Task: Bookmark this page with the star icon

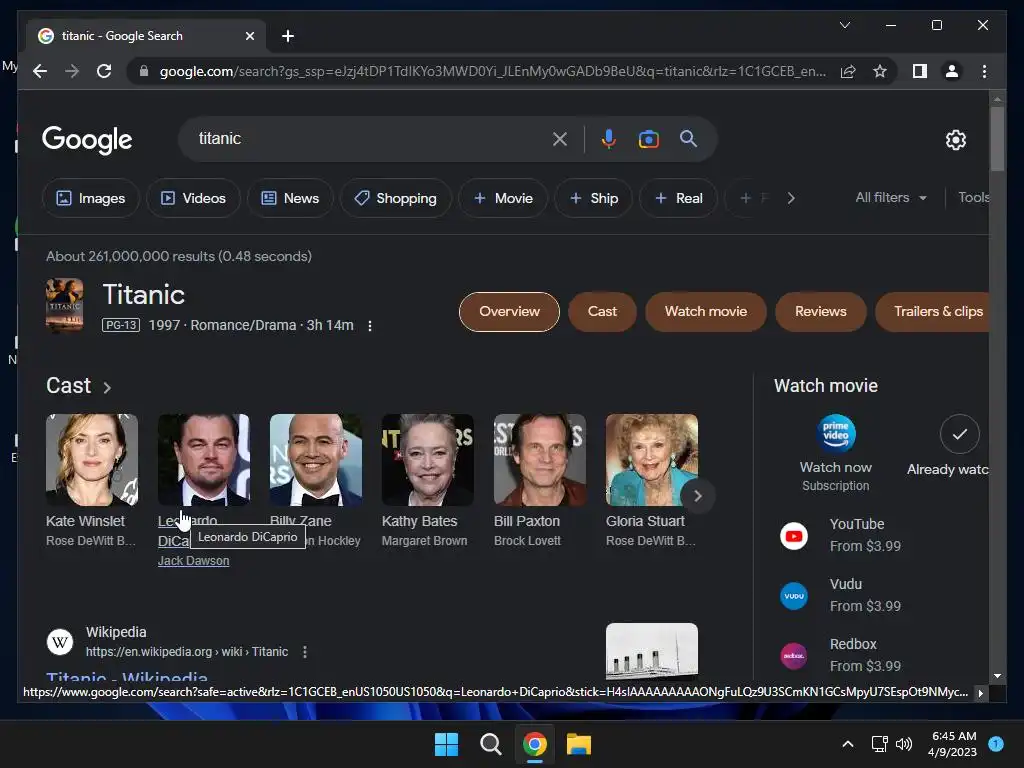Action: (880, 71)
